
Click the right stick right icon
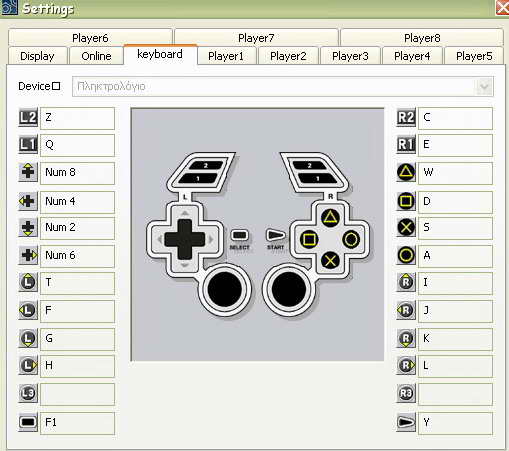(x=406, y=365)
